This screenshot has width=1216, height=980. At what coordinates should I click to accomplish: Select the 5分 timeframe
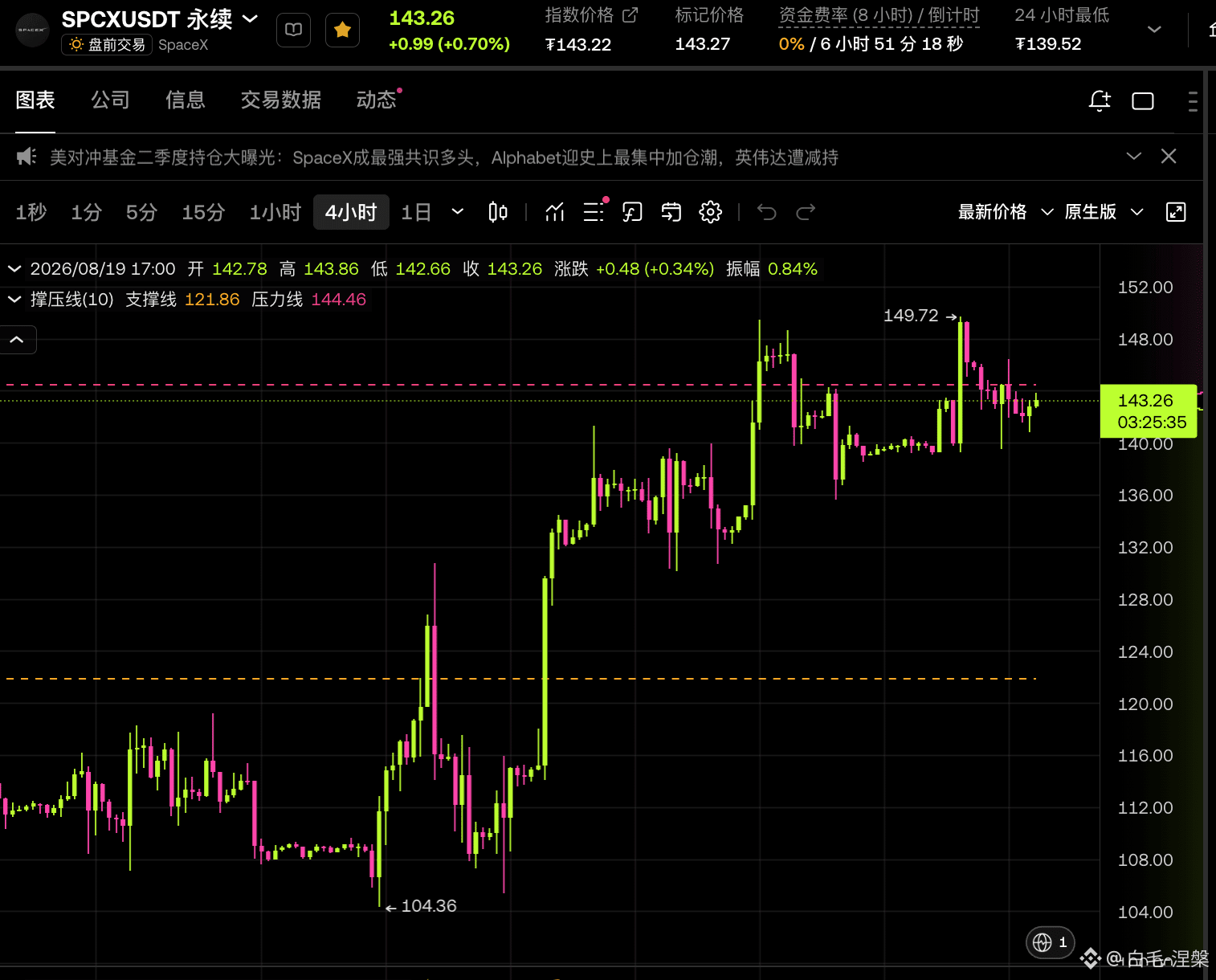(141, 212)
